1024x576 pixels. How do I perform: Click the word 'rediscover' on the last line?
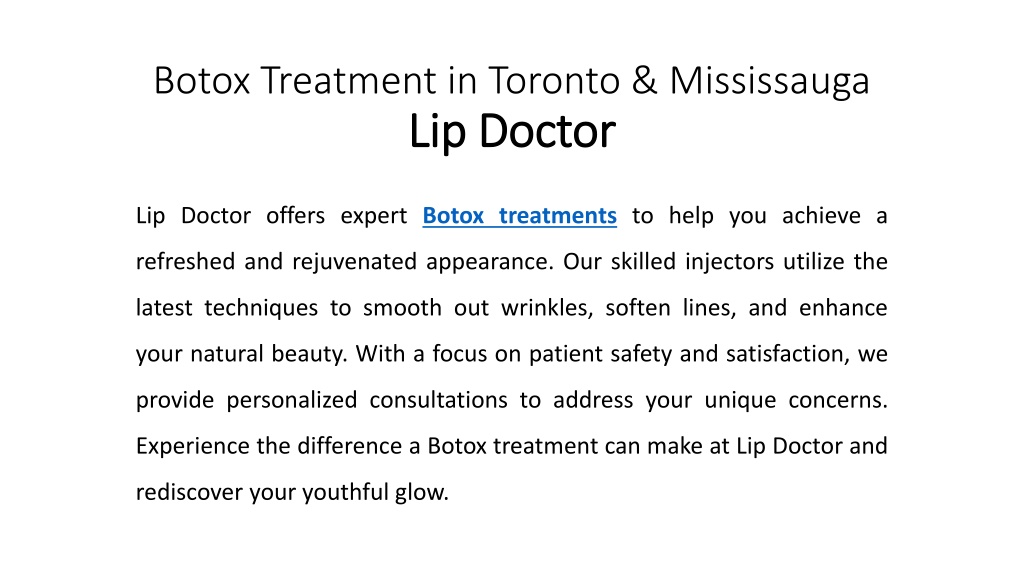[x=189, y=492]
